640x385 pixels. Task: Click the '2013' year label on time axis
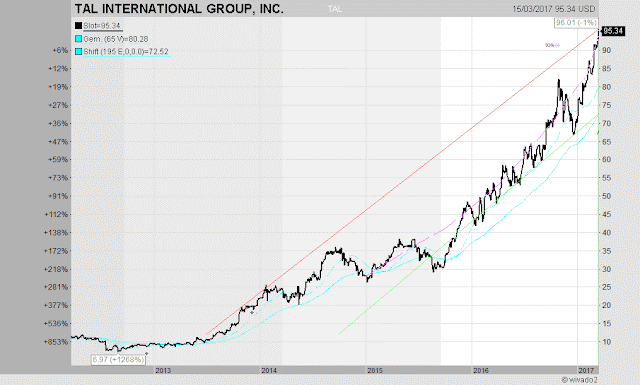coord(163,370)
